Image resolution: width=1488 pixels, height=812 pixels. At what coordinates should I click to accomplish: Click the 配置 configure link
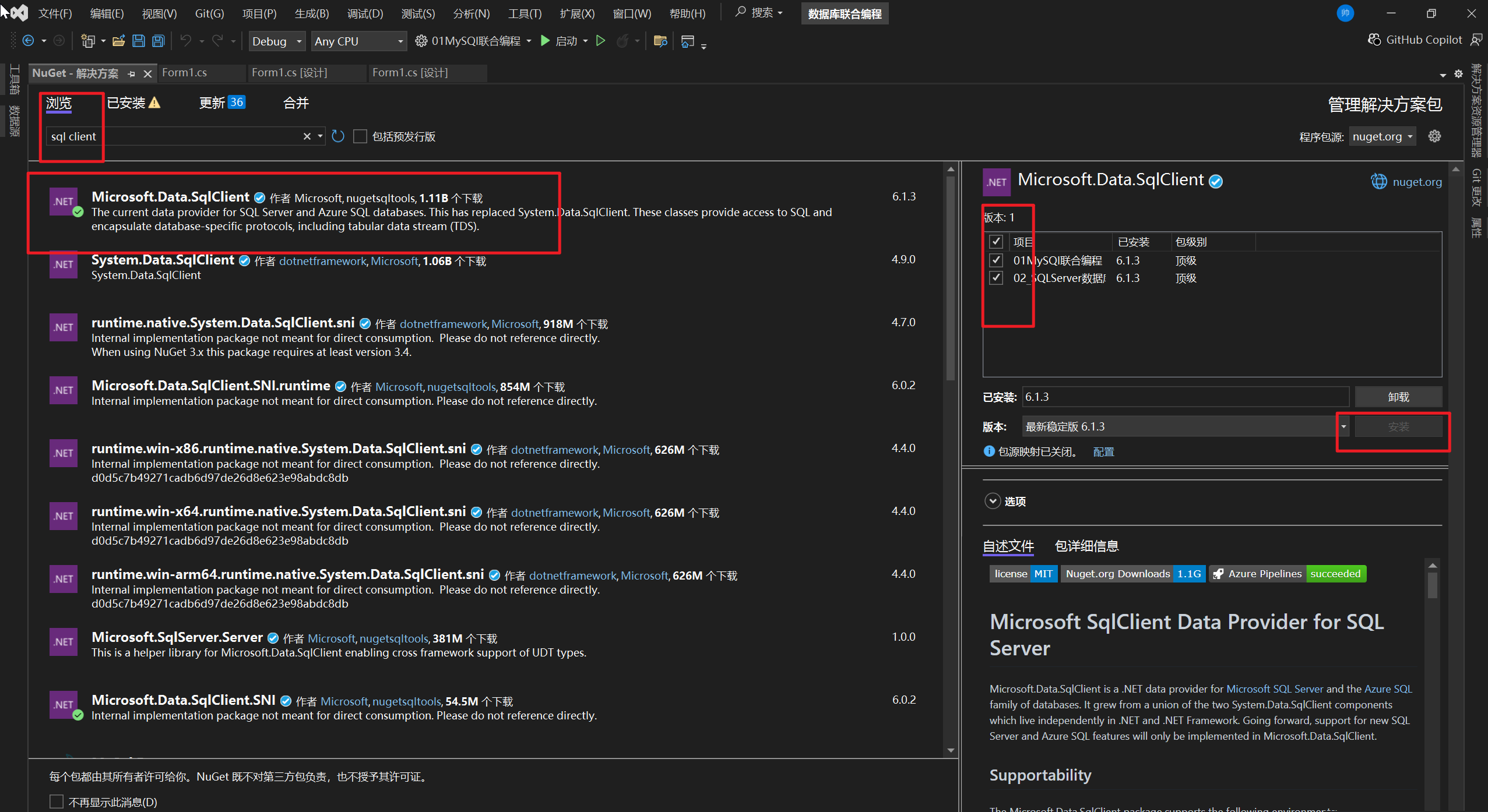(x=1103, y=451)
